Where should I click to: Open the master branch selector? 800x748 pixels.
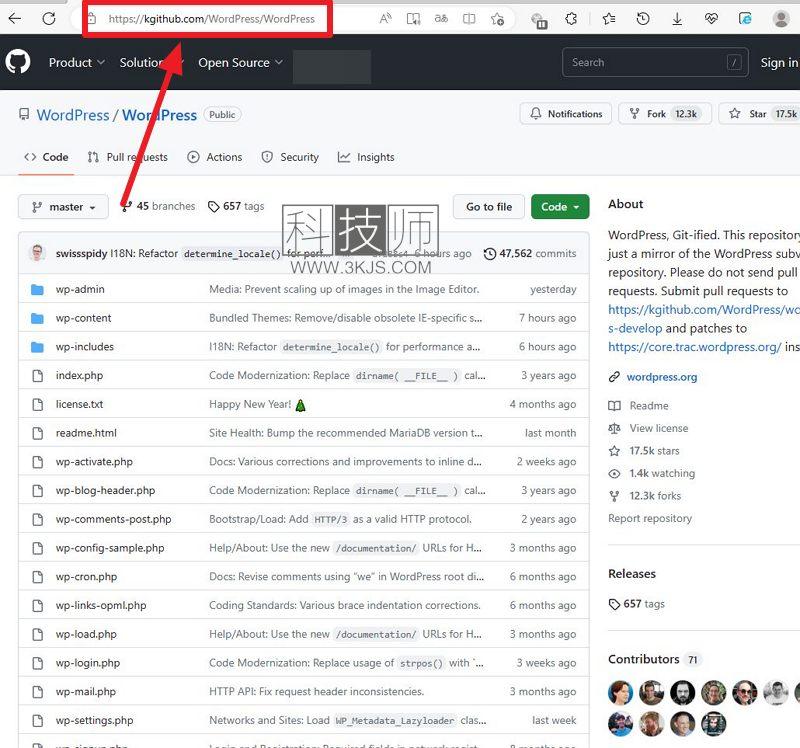[63, 207]
